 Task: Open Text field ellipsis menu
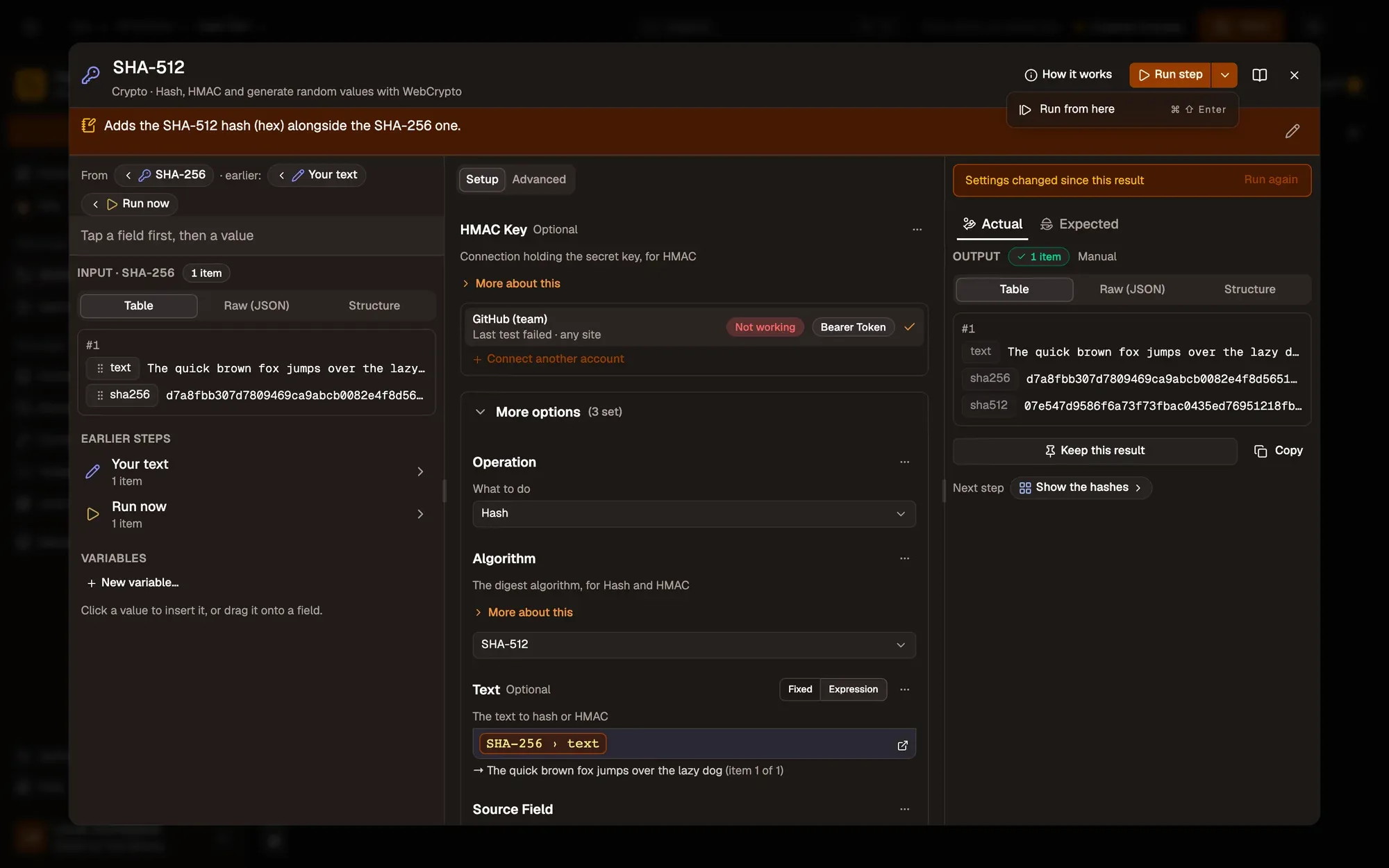[904, 690]
